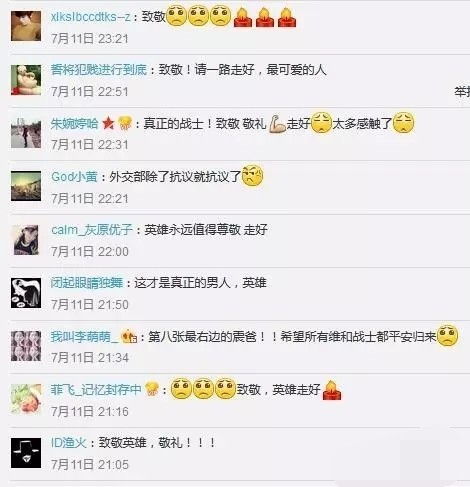Open xlkslbccdtks--z profile avatar
Screen dimensions: 470x487
click(x=26, y=26)
